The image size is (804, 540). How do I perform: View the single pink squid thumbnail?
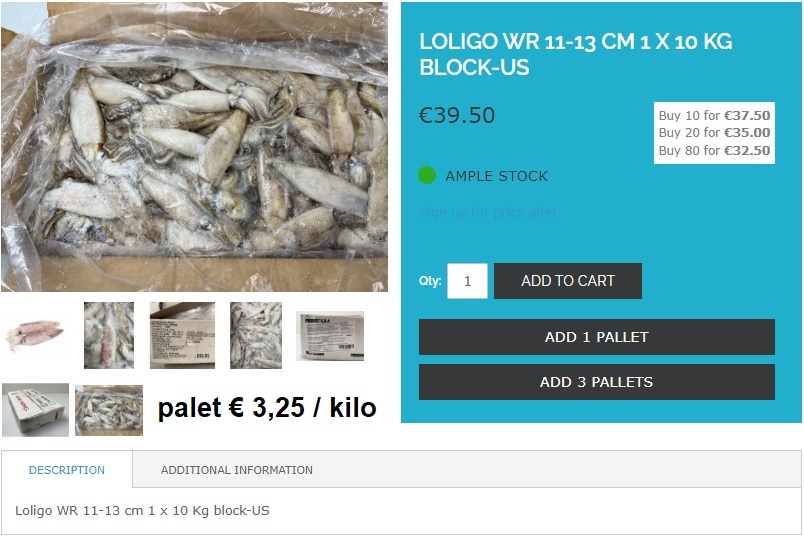click(x=35, y=335)
